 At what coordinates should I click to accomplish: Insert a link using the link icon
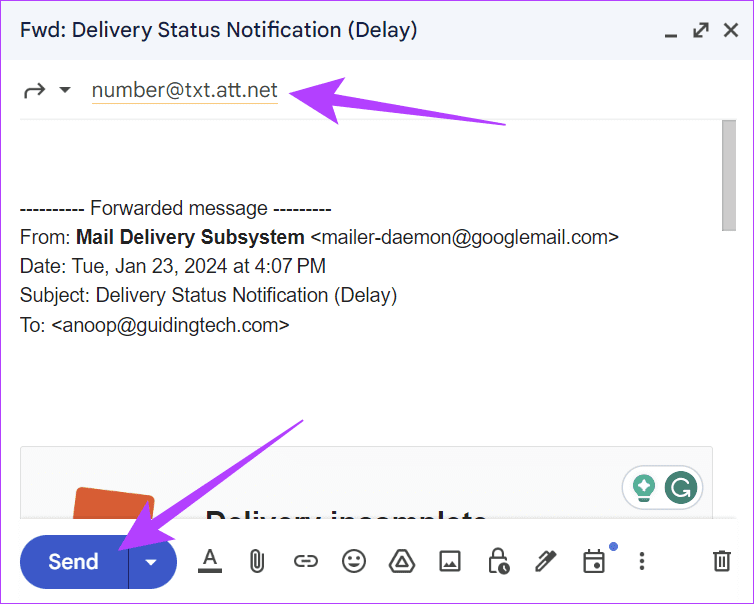tap(305, 562)
